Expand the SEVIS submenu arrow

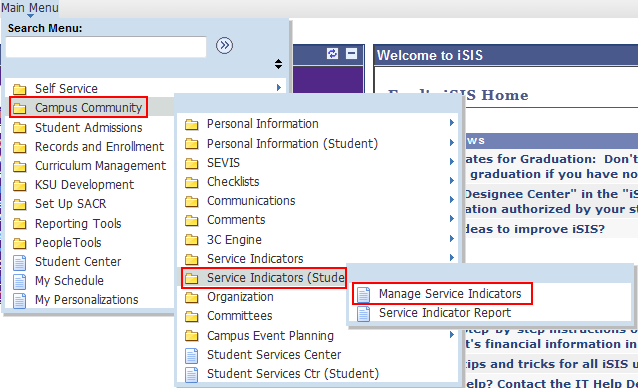[452, 161]
